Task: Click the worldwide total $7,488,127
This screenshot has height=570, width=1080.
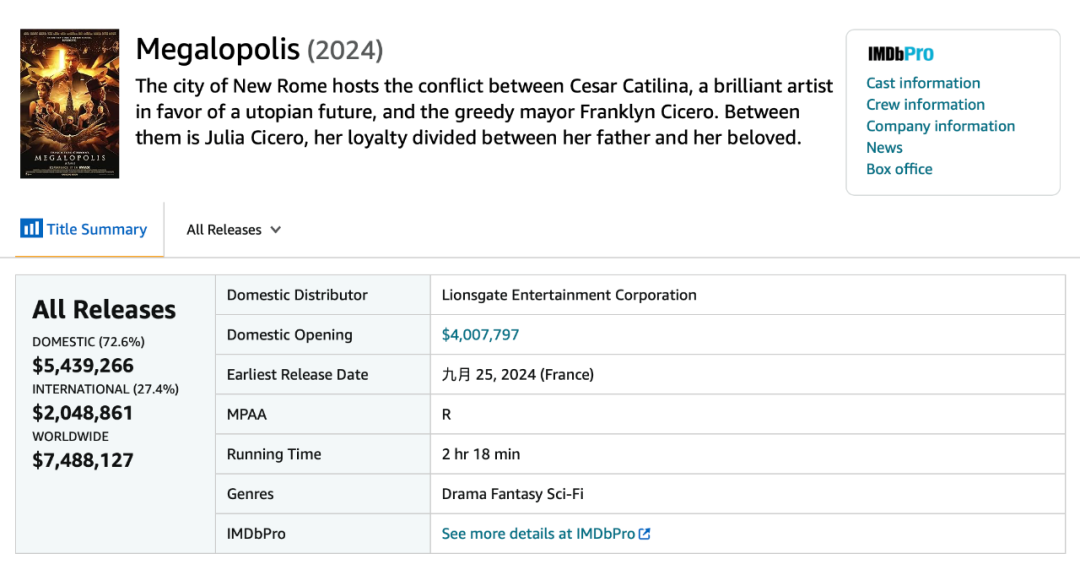Action: click(x=83, y=460)
